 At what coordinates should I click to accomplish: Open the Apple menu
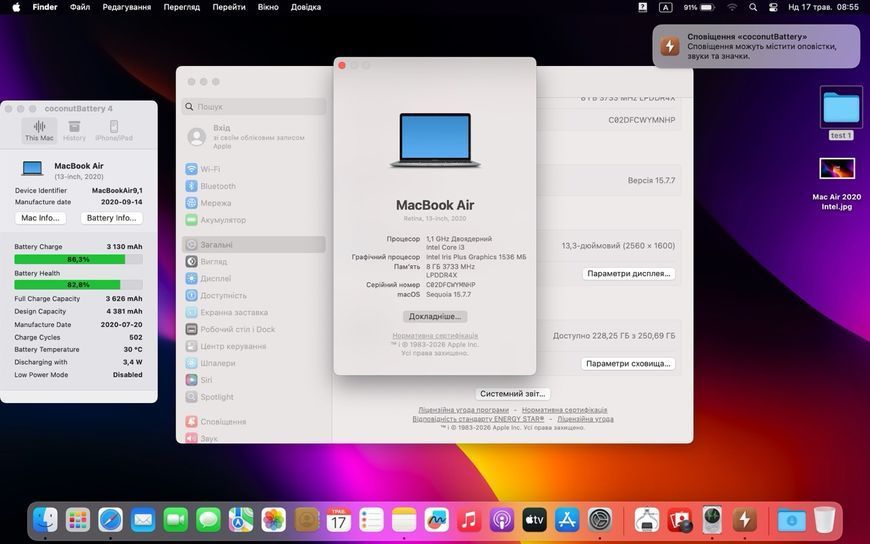pyautogui.click(x=16, y=7)
